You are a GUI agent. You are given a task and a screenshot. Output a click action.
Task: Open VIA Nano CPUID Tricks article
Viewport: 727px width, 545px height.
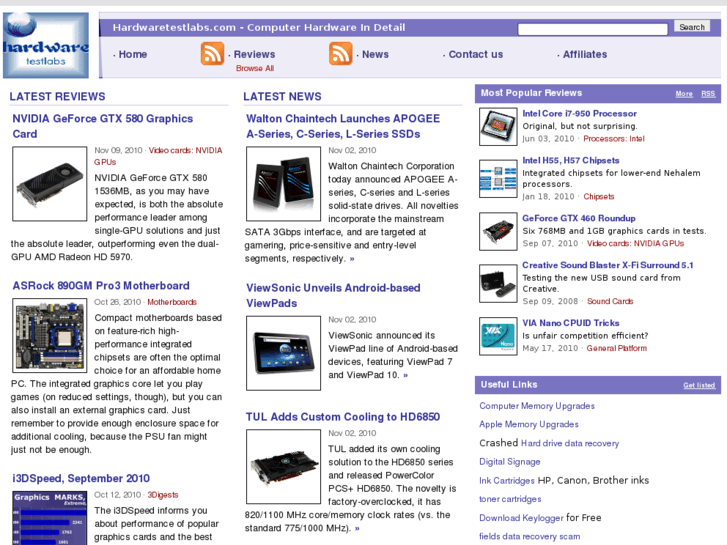[x=571, y=323]
